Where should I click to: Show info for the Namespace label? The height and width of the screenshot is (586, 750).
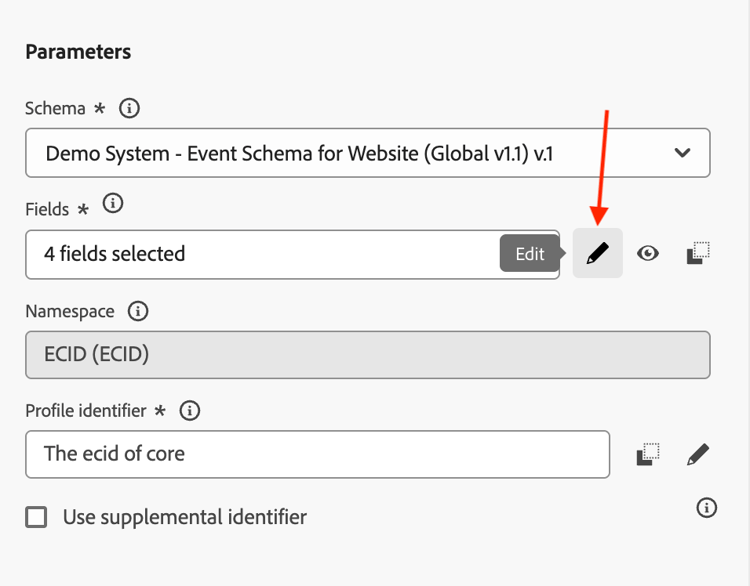tap(139, 311)
